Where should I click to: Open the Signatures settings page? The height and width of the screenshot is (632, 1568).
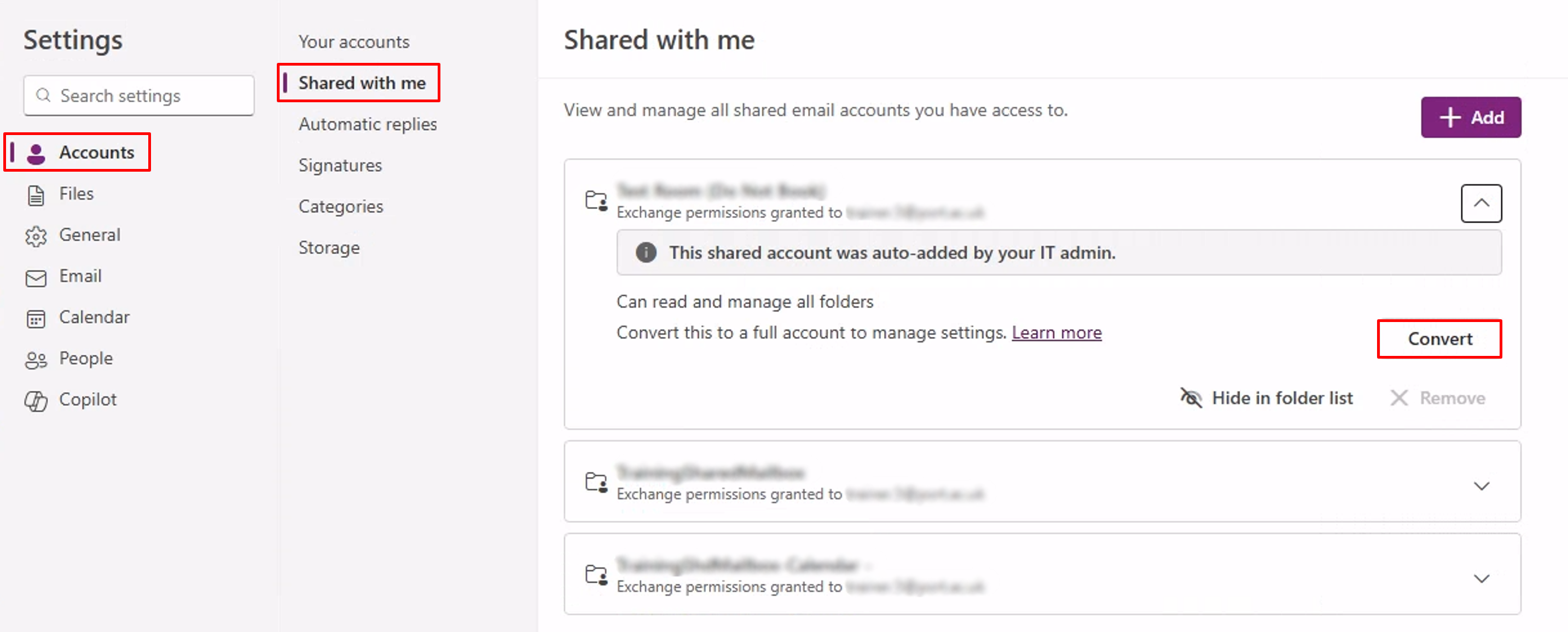(340, 165)
